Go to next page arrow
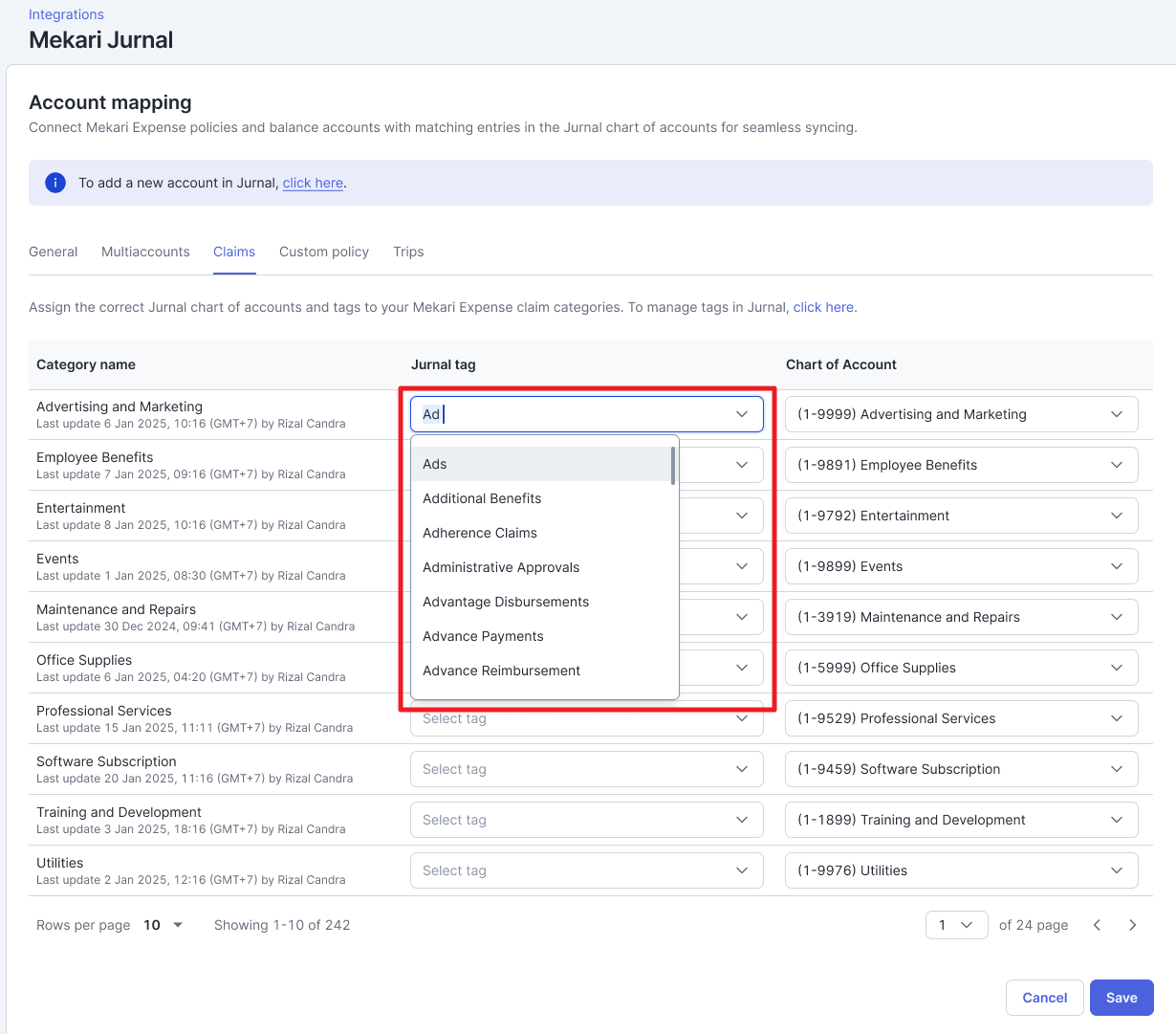The image size is (1176, 1034). tap(1133, 925)
